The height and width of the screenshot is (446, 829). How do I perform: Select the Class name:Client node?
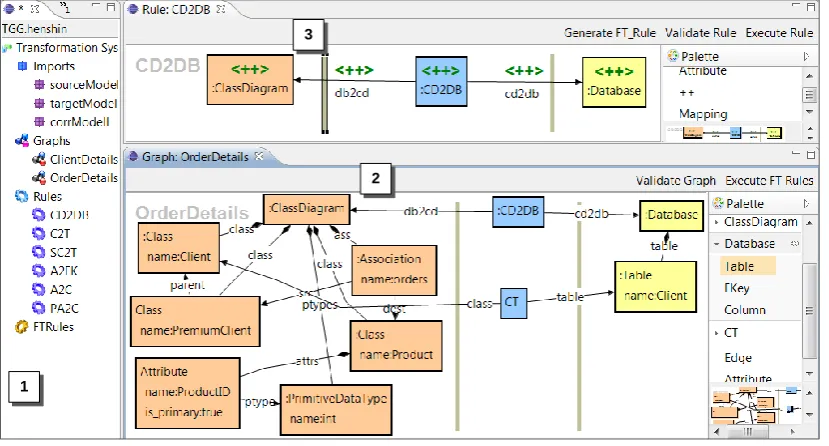tap(179, 248)
